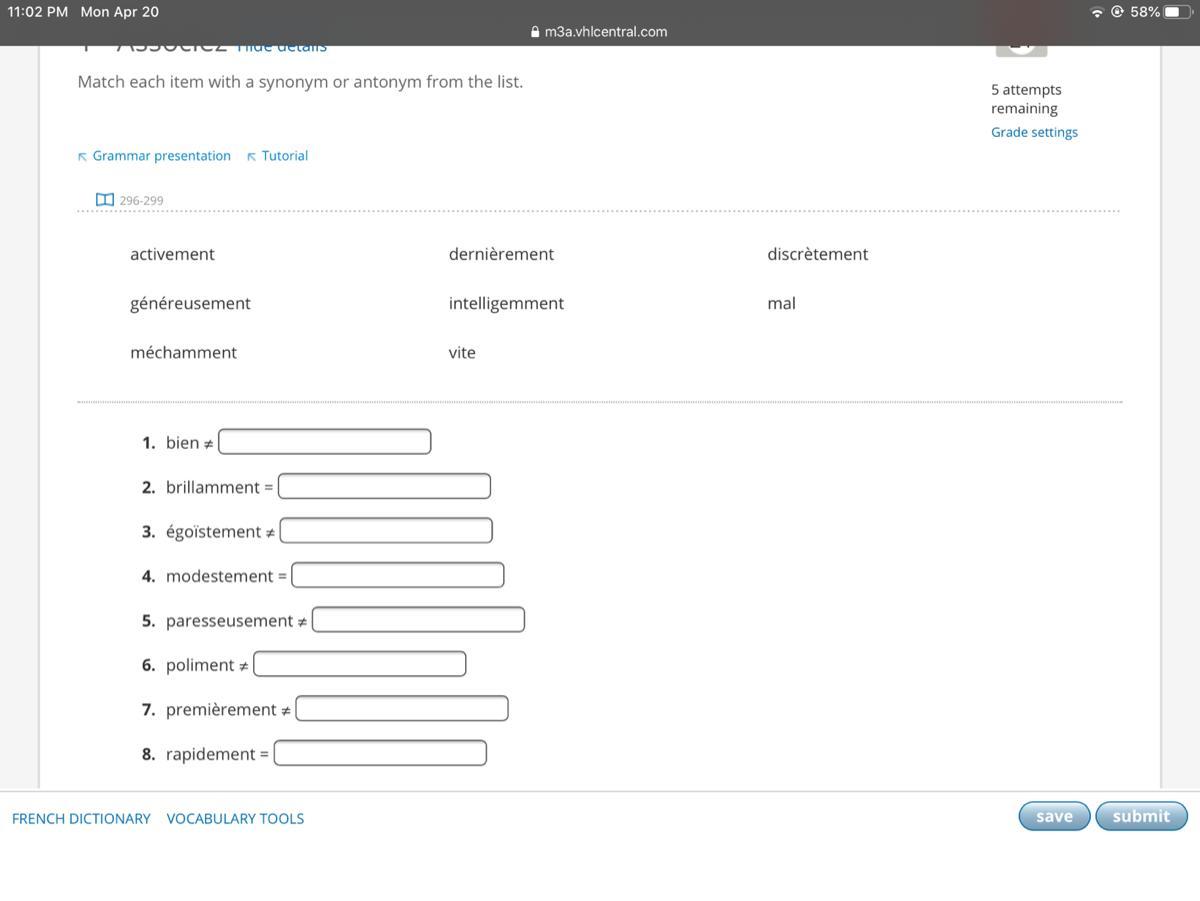Click the égoïstement prompt label
This screenshot has height=901, width=1200.
point(214,532)
